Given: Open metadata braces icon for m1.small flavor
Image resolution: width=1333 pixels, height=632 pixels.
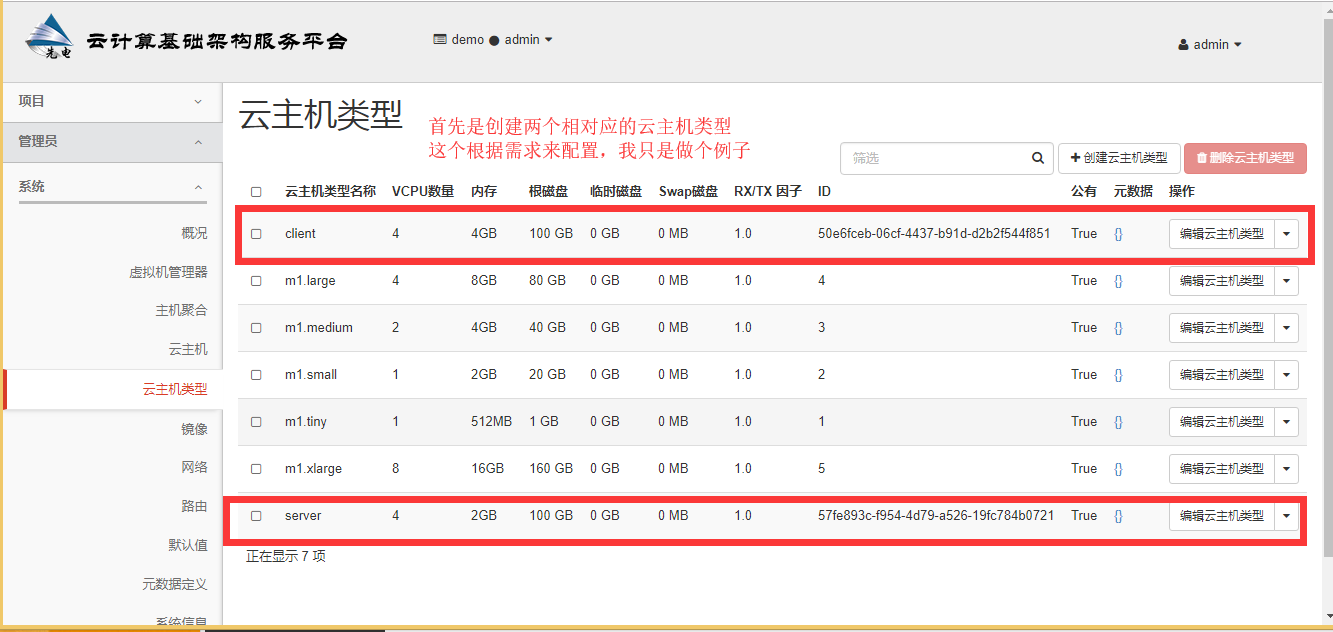Looking at the screenshot, I should 1118,375.
